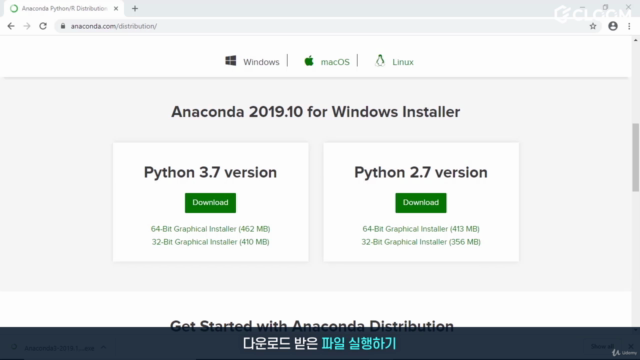Bookmark this page with the star icon
Screen dimensions: 640x360
pyautogui.click(x=593, y=26)
